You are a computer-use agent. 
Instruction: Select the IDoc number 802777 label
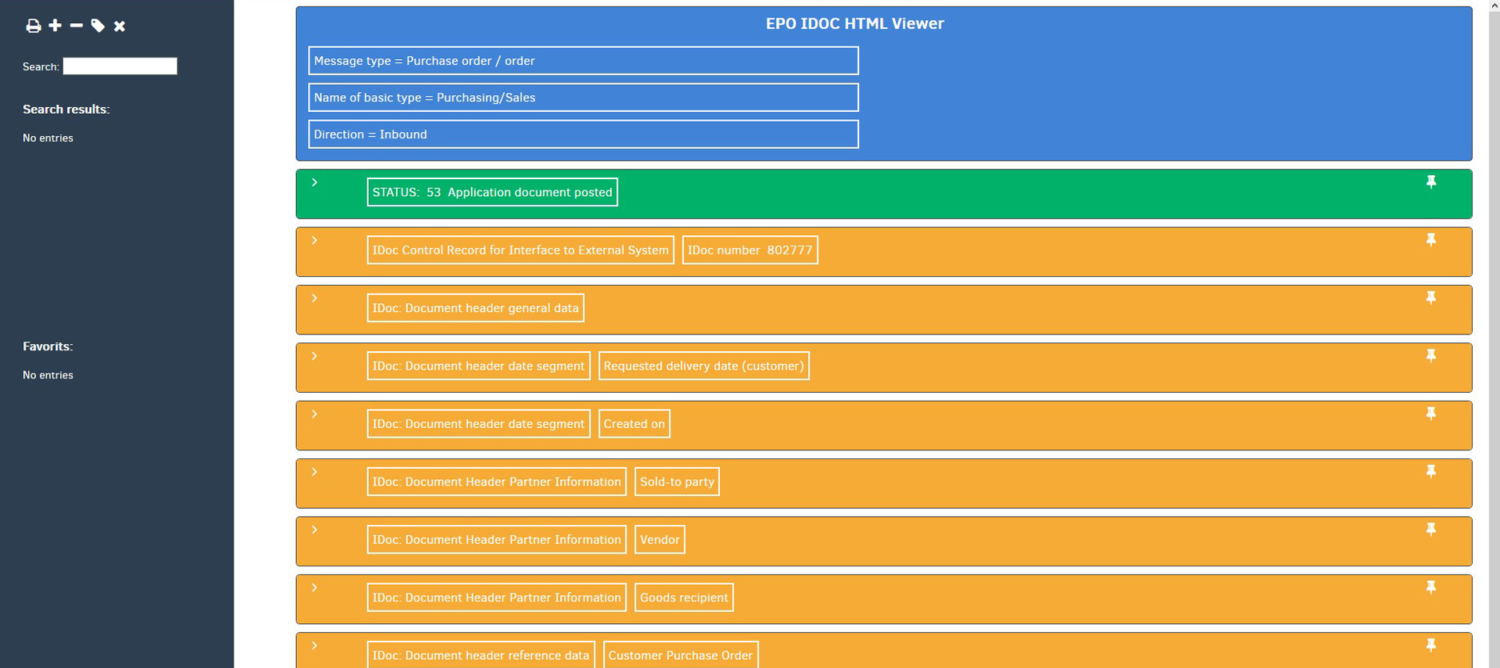pyautogui.click(x=749, y=250)
